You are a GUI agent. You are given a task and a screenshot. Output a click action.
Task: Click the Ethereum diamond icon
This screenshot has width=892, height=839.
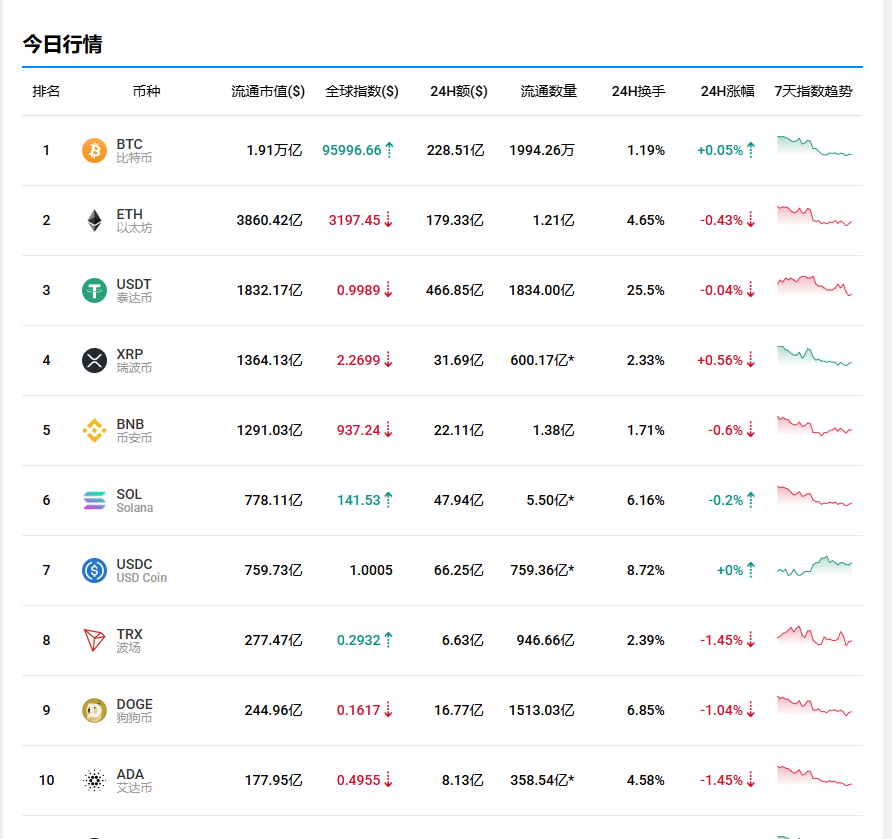click(94, 221)
